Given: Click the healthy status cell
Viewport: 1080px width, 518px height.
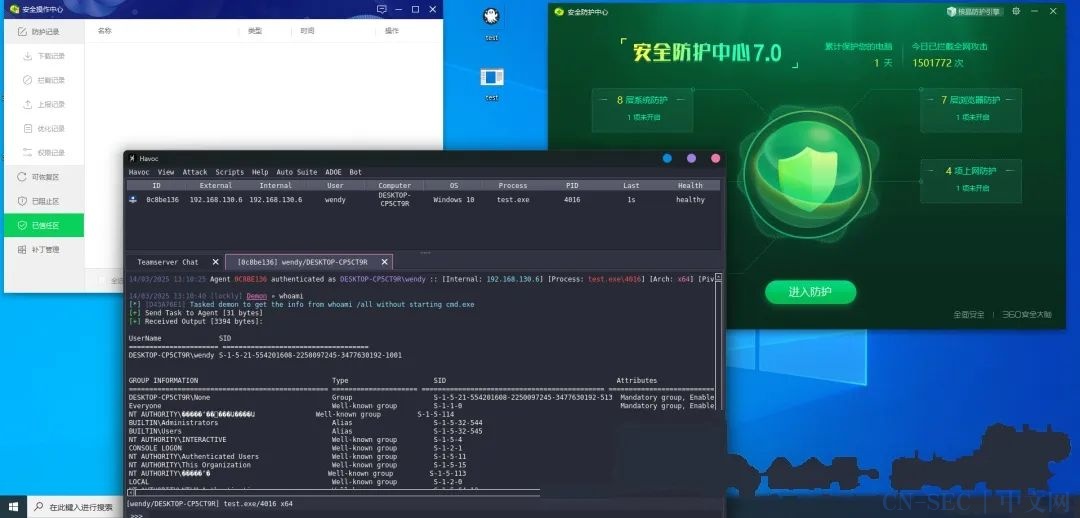Looking at the screenshot, I should [x=690, y=200].
